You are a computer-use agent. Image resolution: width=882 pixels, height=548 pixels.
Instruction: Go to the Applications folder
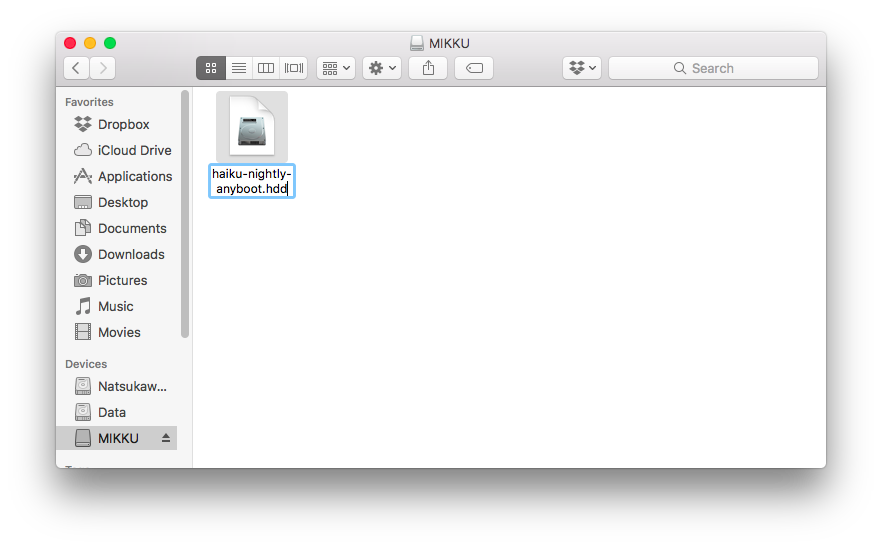click(135, 176)
